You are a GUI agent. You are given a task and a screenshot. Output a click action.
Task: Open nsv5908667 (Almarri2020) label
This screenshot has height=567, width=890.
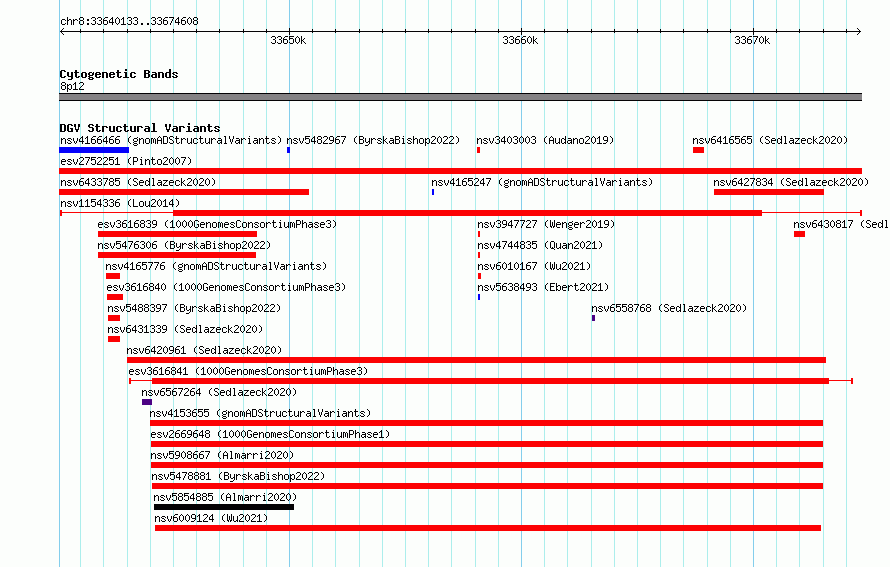[222, 455]
